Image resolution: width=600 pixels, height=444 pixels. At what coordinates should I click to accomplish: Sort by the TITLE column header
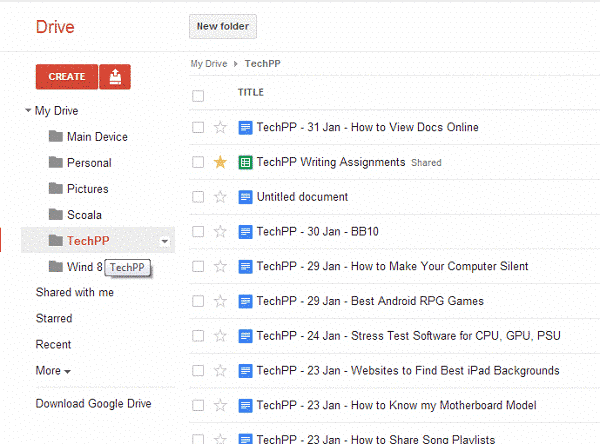pos(251,92)
